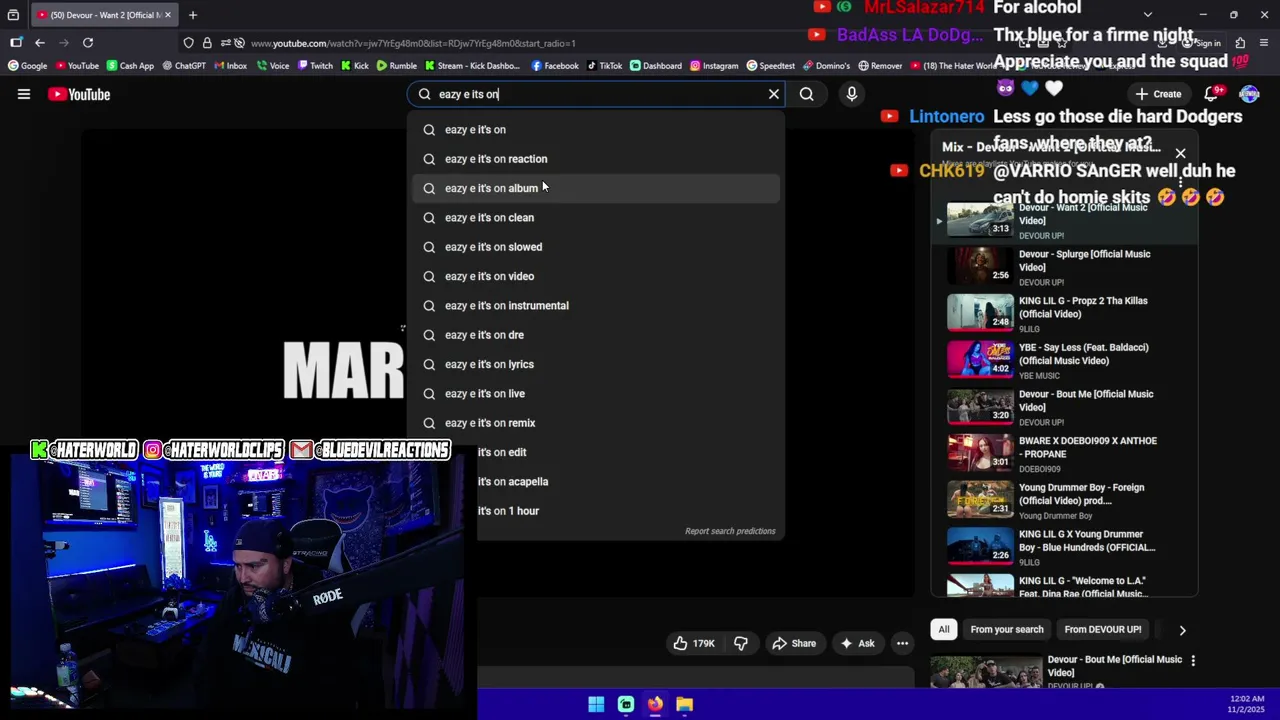Viewport: 1280px width, 720px height.
Task: Open the TikTok bookmark
Action: [604, 66]
